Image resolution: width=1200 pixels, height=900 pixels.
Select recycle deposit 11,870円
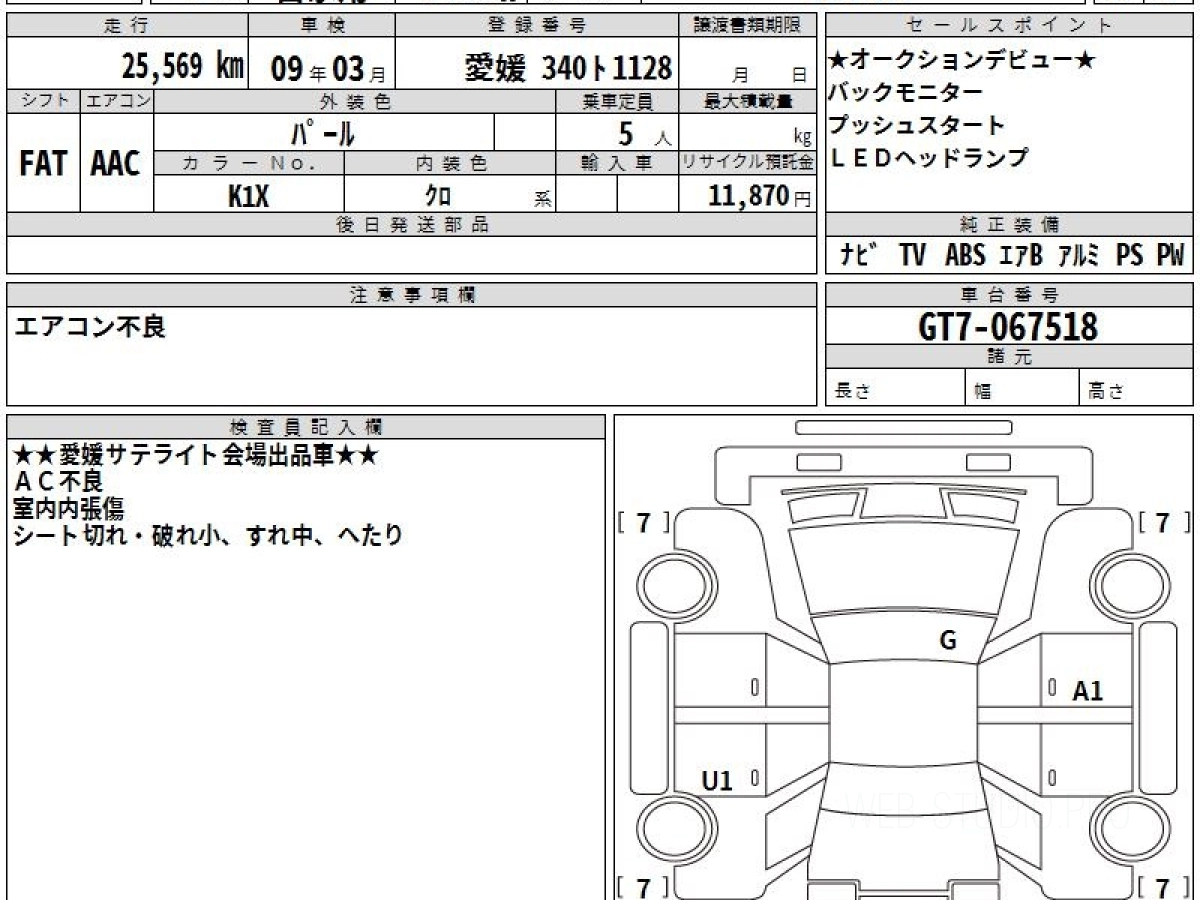pos(760,196)
